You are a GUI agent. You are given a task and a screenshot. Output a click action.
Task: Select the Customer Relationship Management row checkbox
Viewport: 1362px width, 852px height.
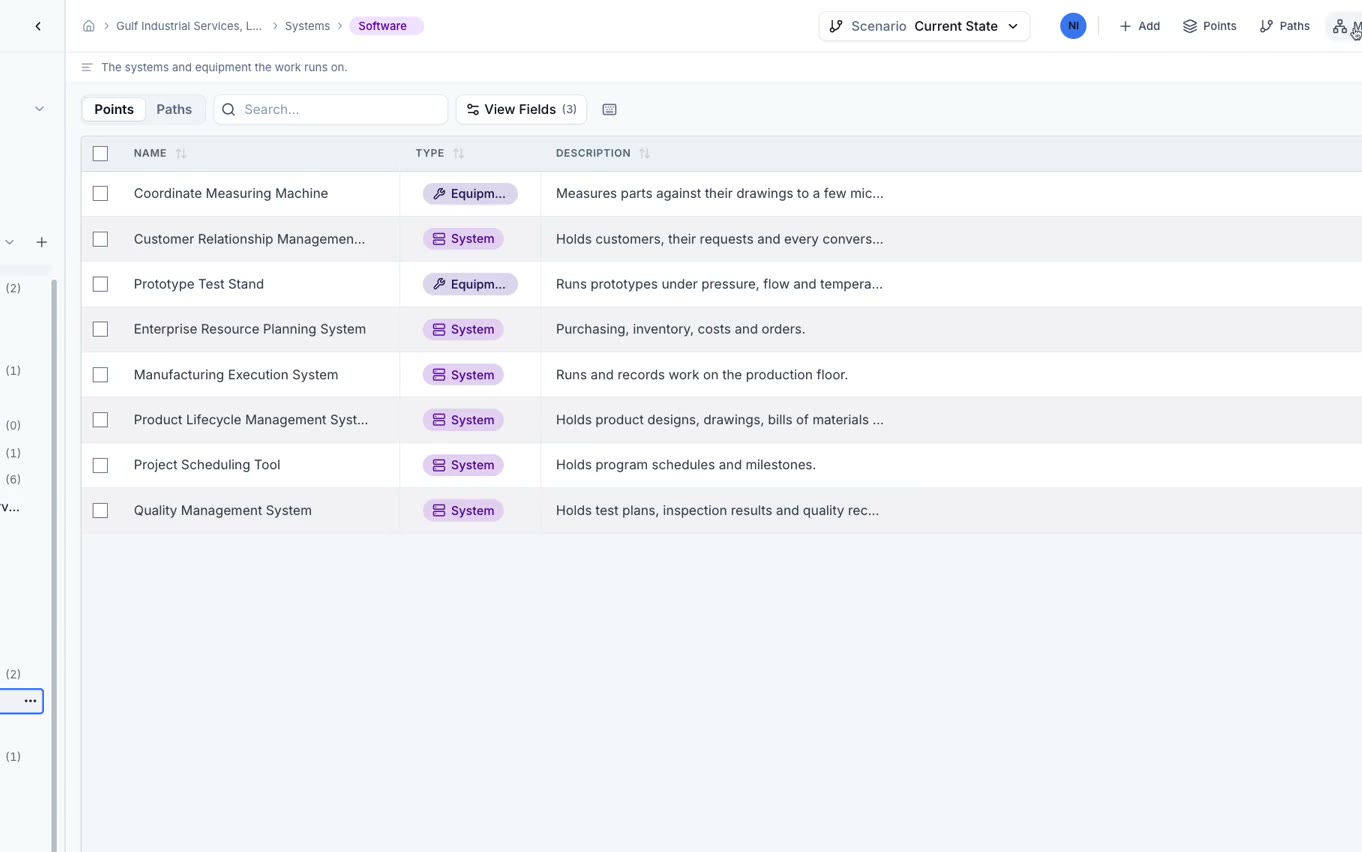coord(100,239)
